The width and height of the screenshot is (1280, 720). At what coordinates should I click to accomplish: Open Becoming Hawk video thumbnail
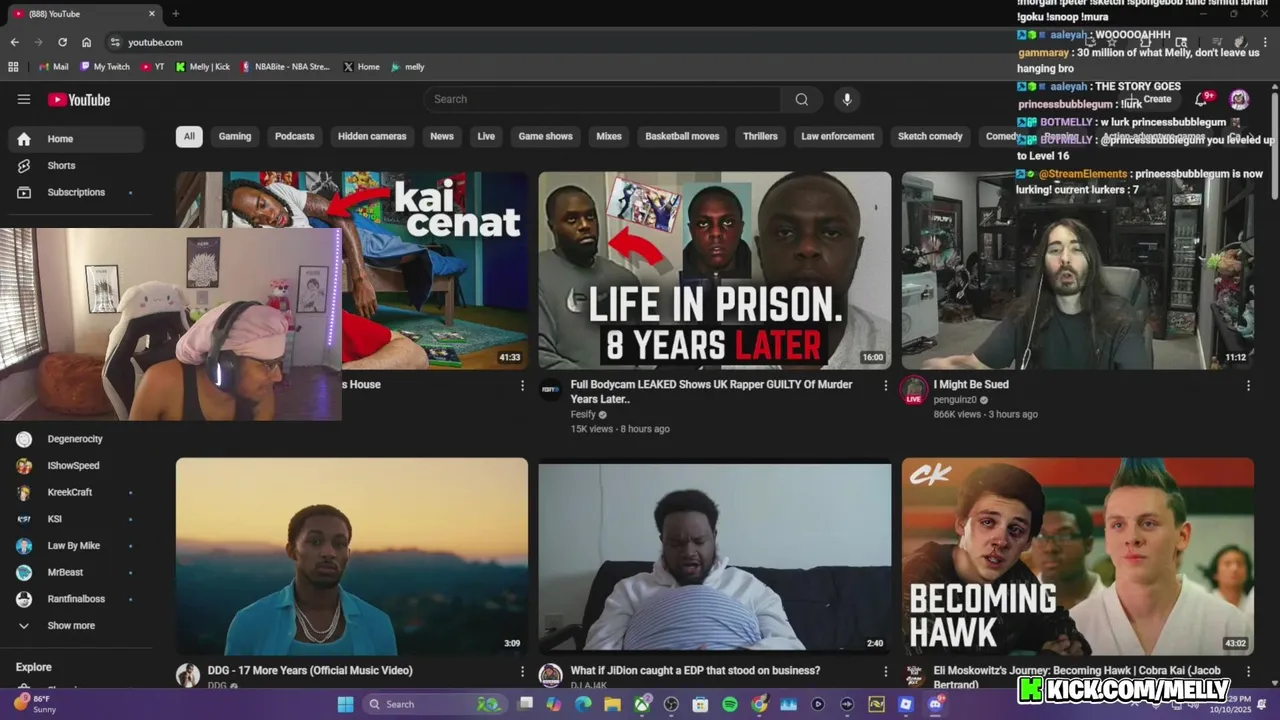(x=1077, y=556)
